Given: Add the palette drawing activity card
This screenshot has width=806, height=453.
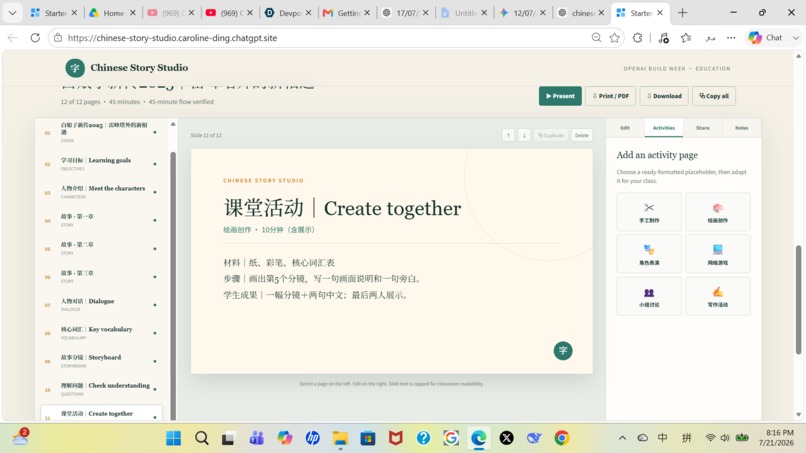Looking at the screenshot, I should 718,211.
